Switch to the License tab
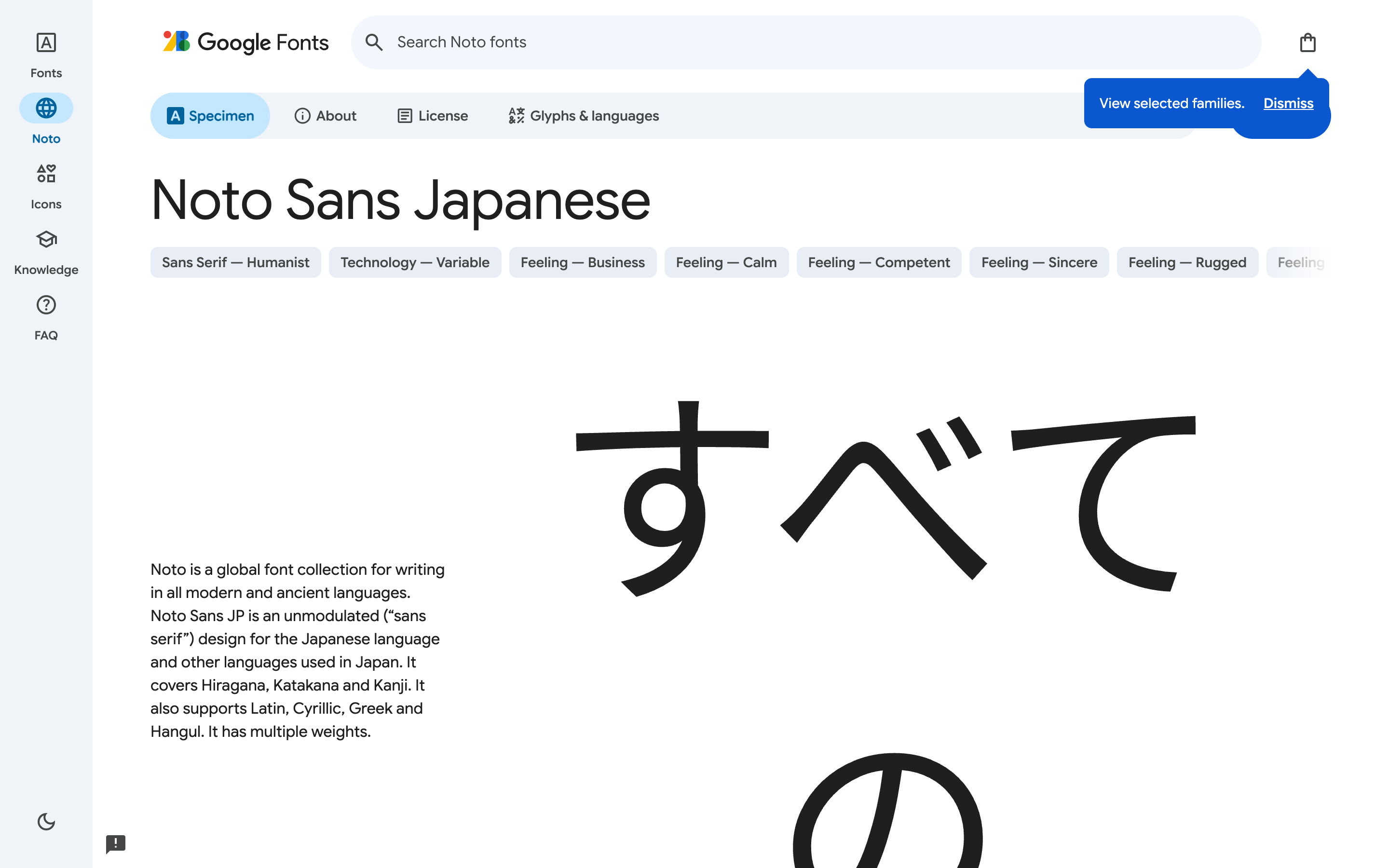The height and width of the screenshot is (868, 1389). coord(433,116)
